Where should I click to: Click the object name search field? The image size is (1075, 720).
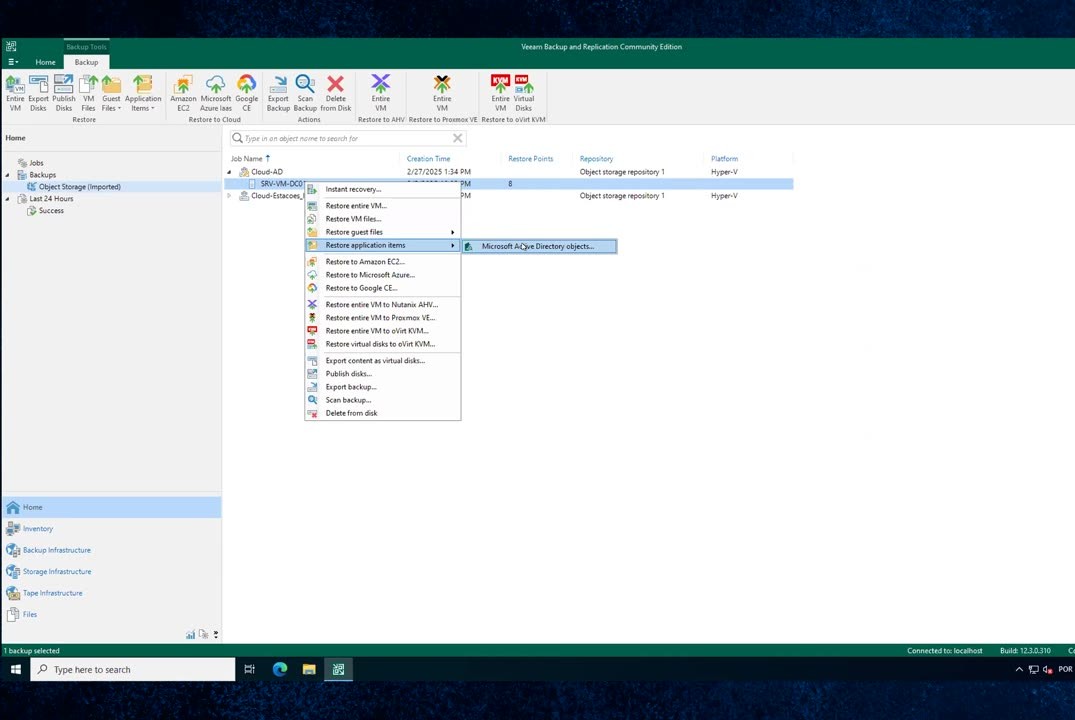point(347,139)
